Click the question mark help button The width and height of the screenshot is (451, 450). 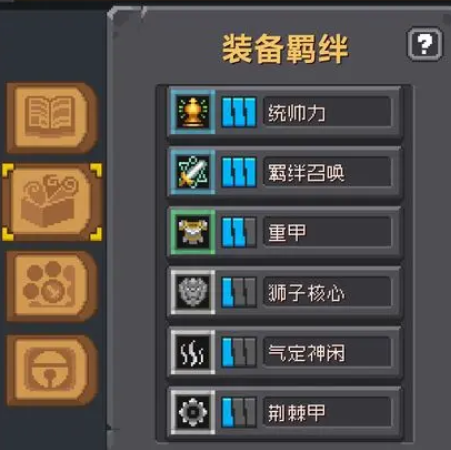(x=425, y=44)
